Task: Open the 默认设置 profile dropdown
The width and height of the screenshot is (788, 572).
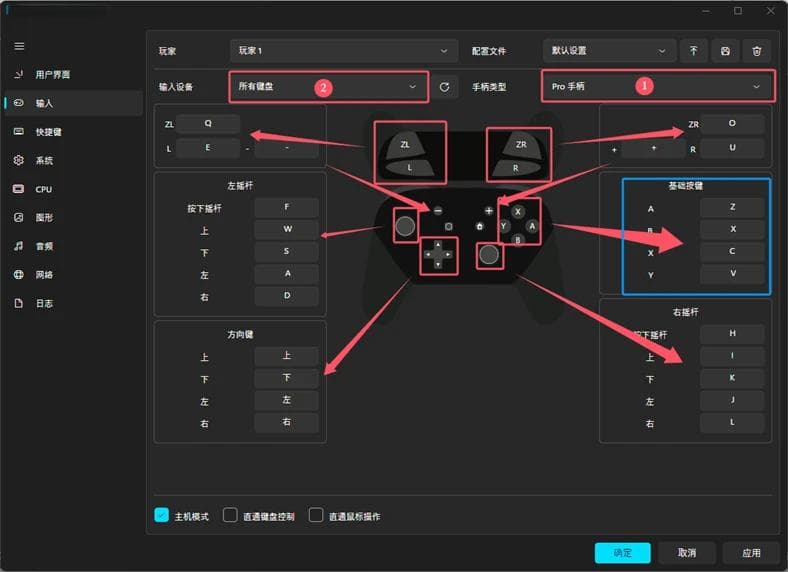Action: 609,51
